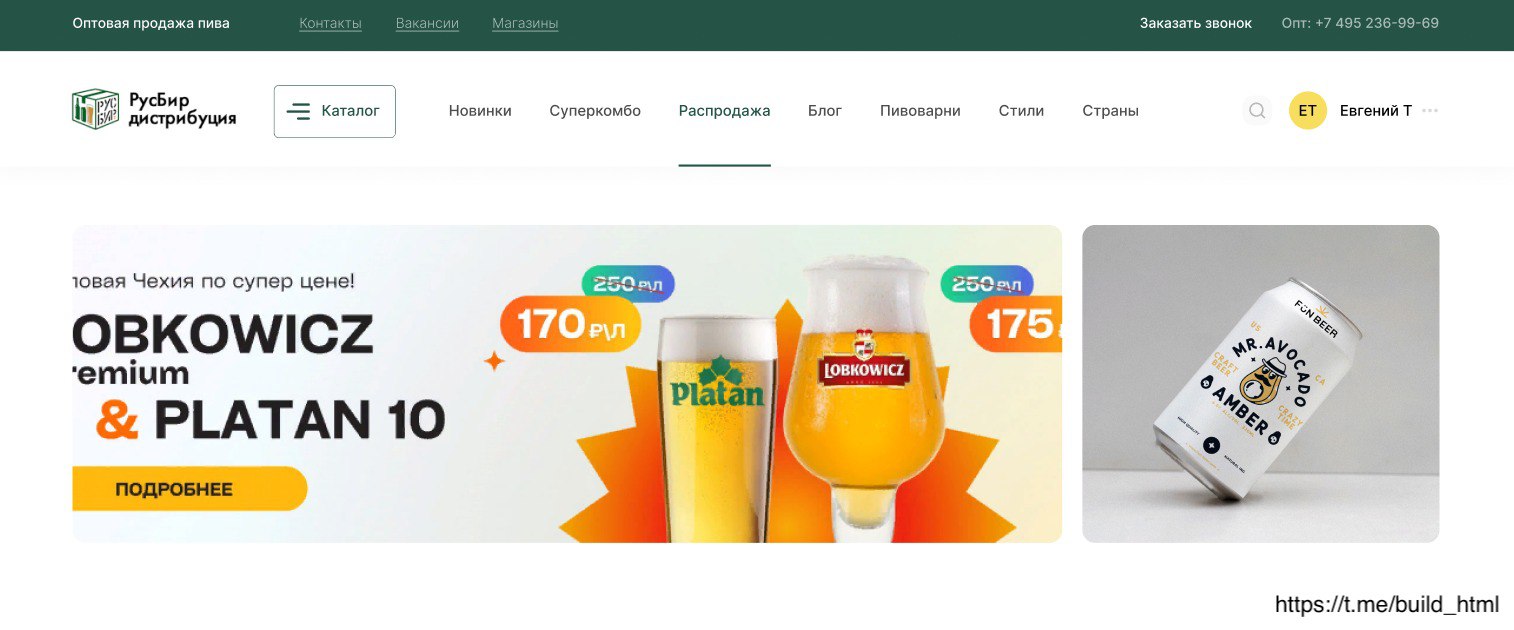1514x630 pixels.
Task: Click Заказать звонок in top bar
Action: [x=1196, y=23]
